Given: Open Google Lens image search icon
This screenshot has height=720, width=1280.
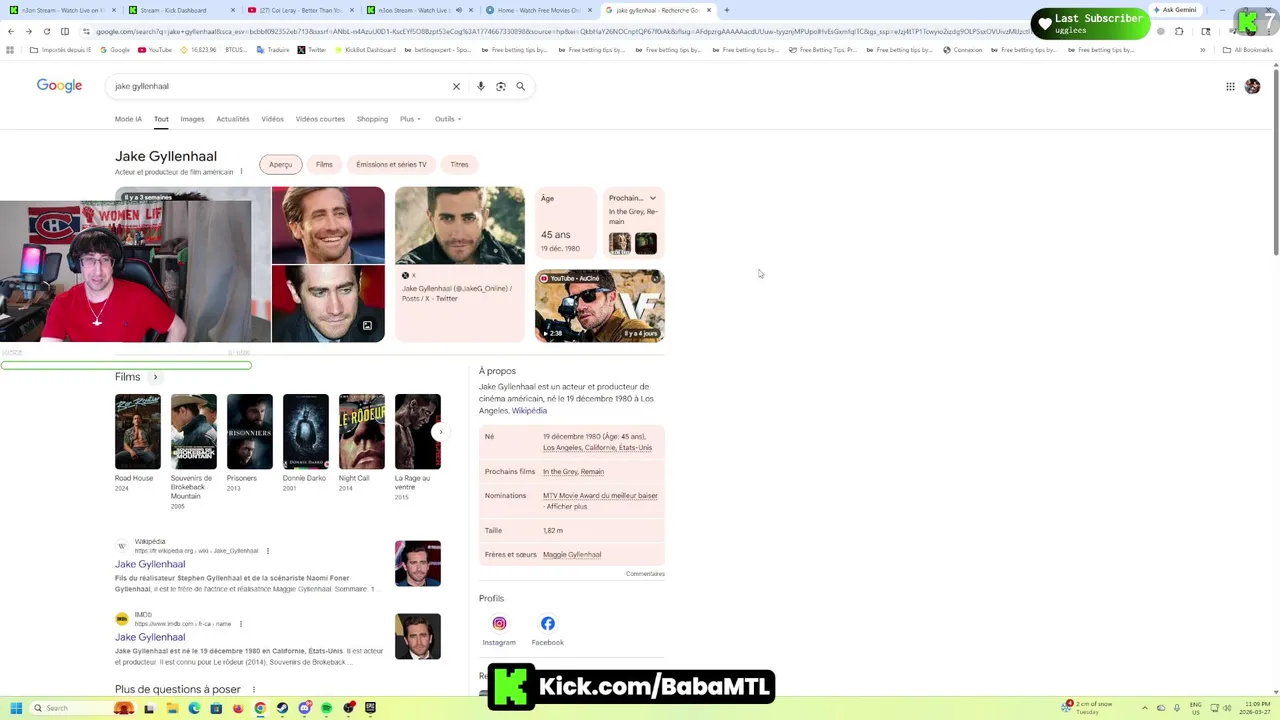Looking at the screenshot, I should 501,86.
